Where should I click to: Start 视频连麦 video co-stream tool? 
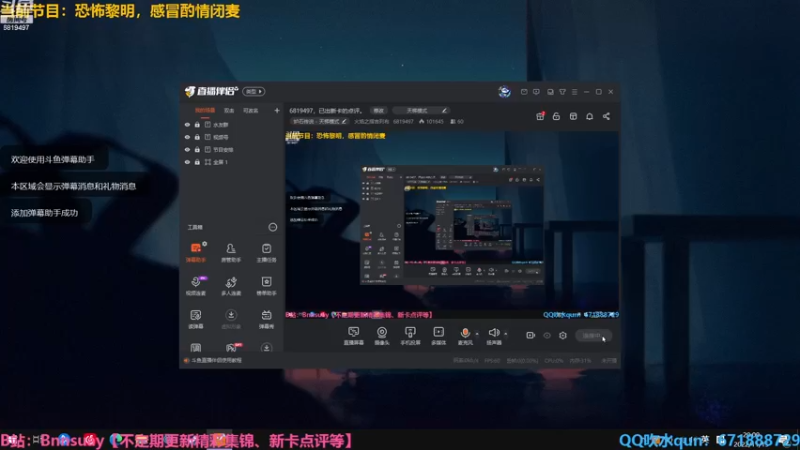pos(196,286)
